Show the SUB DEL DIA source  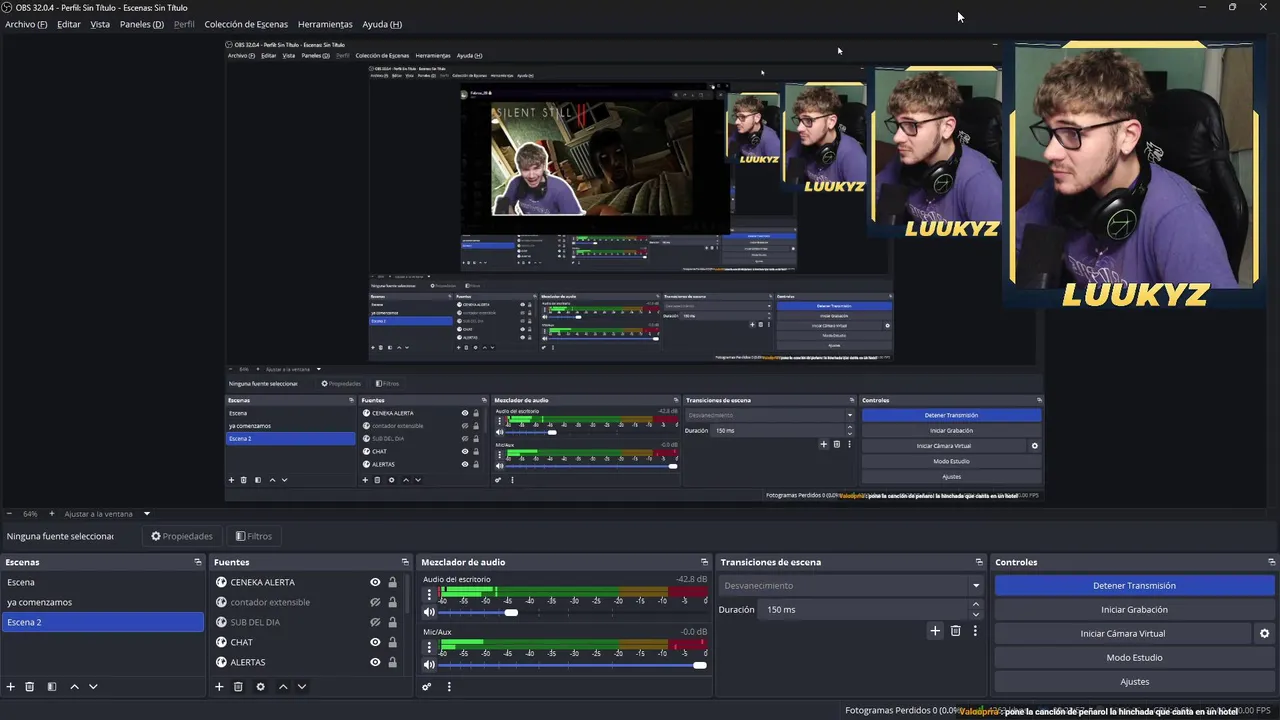tap(375, 622)
